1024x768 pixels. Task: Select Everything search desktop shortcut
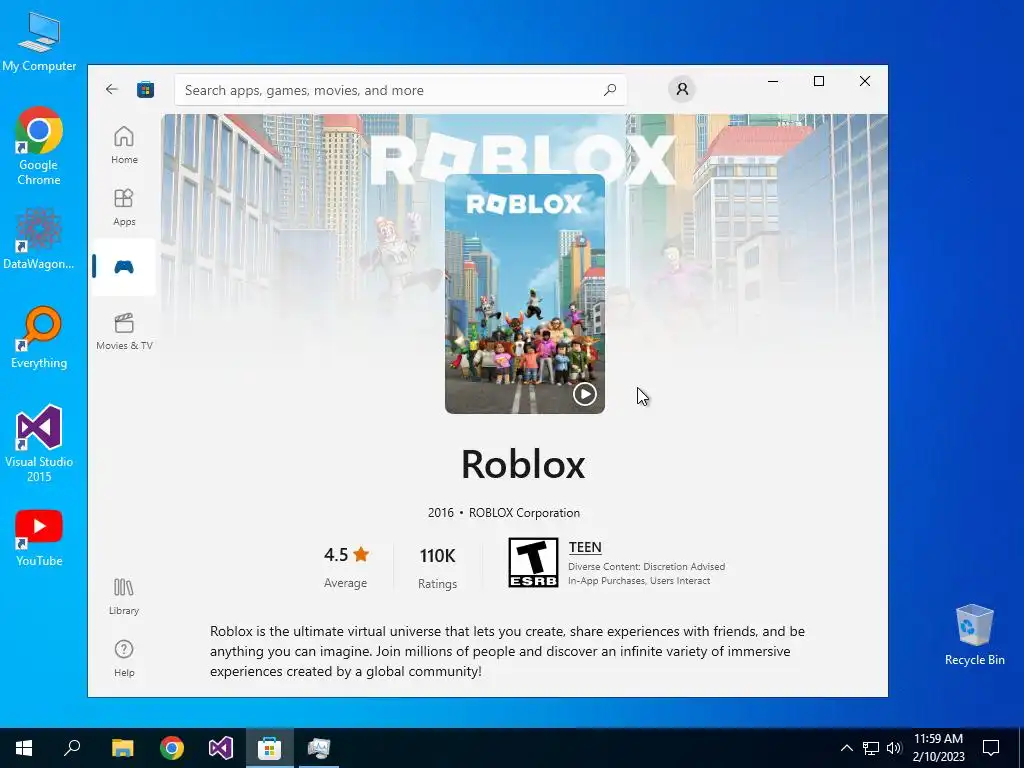click(x=39, y=338)
